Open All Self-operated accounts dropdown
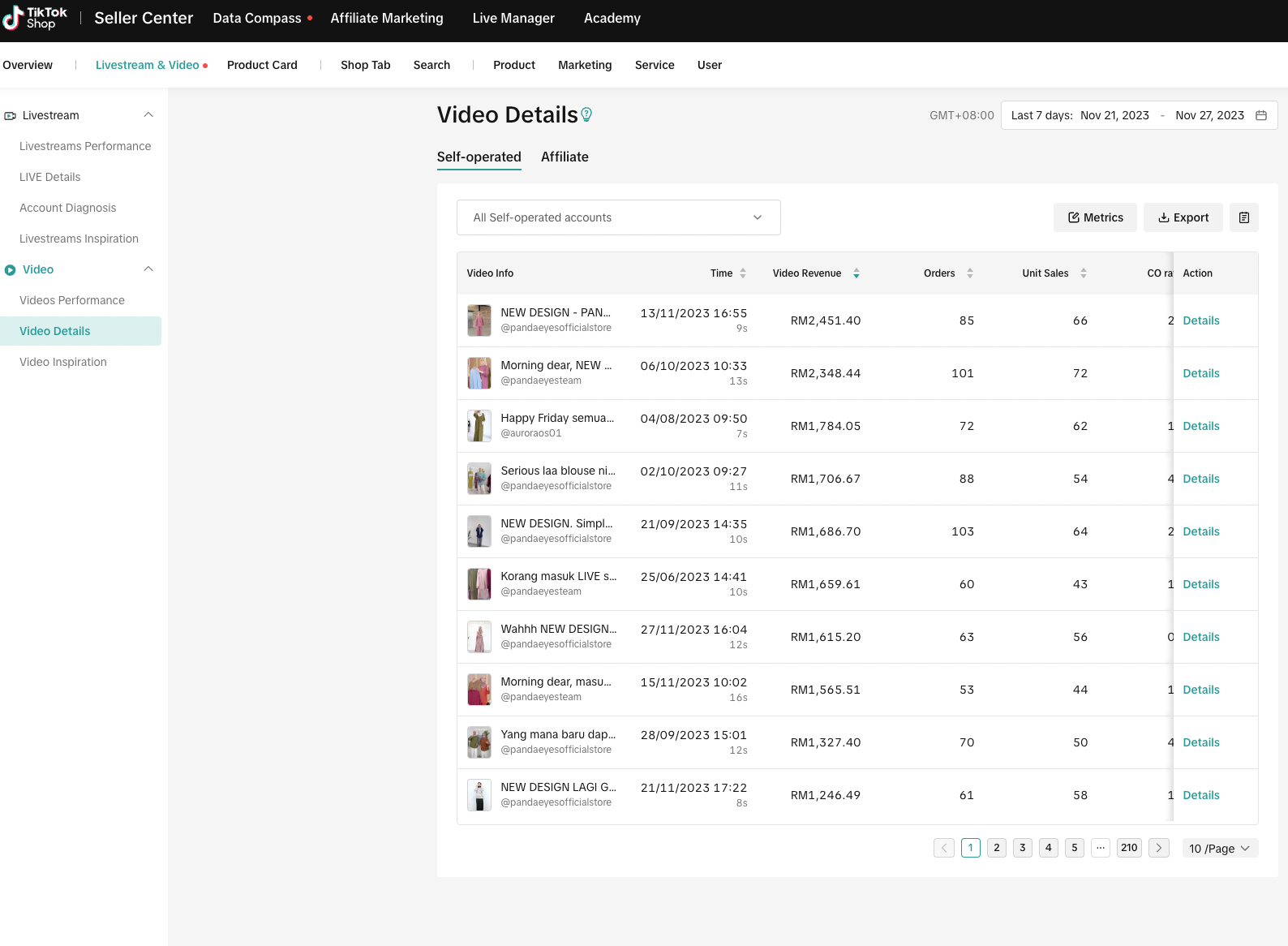The height and width of the screenshot is (946, 1288). pos(618,217)
